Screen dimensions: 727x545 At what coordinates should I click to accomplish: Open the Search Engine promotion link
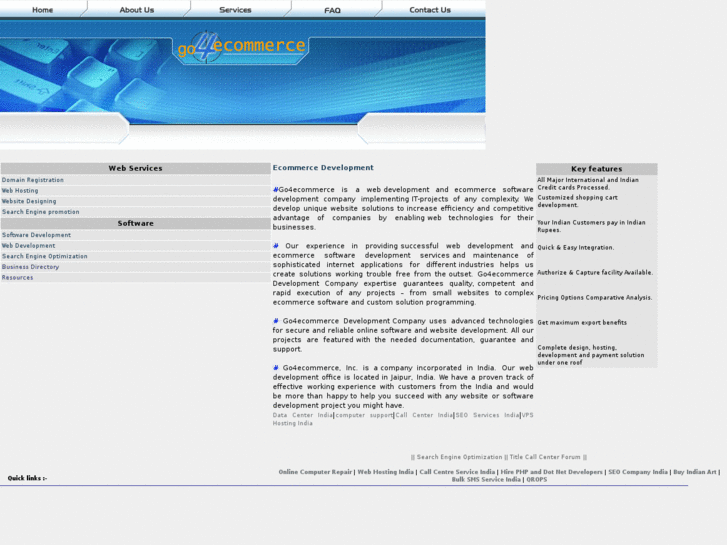point(40,212)
